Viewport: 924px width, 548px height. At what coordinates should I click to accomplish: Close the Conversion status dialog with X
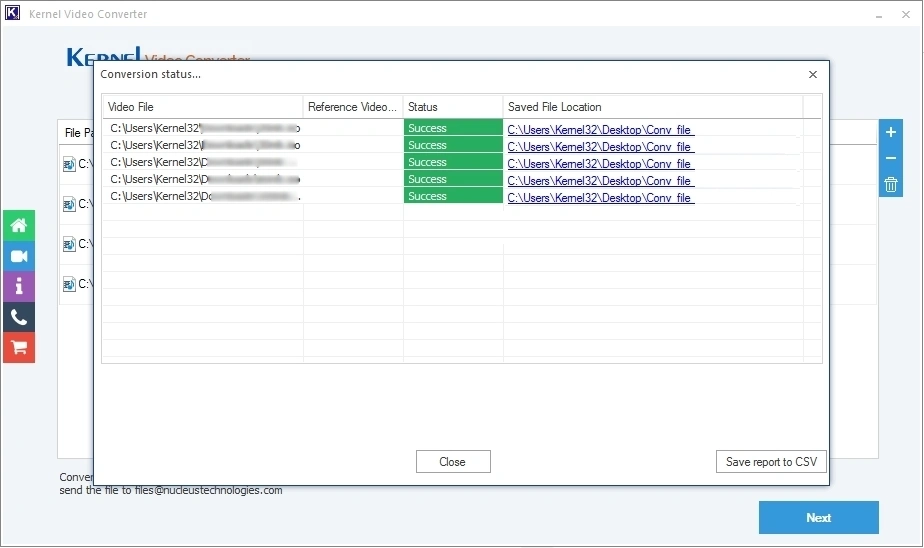(x=813, y=74)
